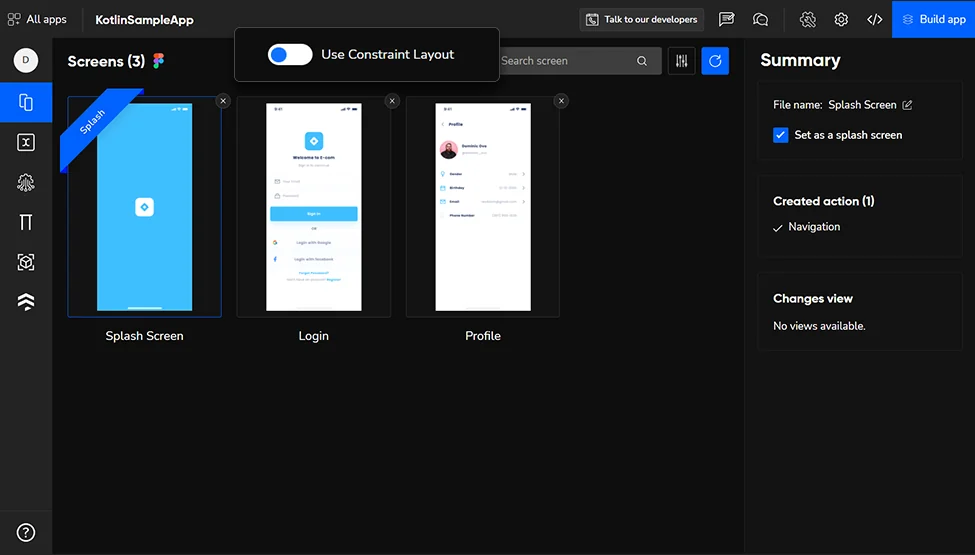Screen dimensions: 975x555
Task: Toggle the Use Constraint Layout switch
Action: [290, 55]
